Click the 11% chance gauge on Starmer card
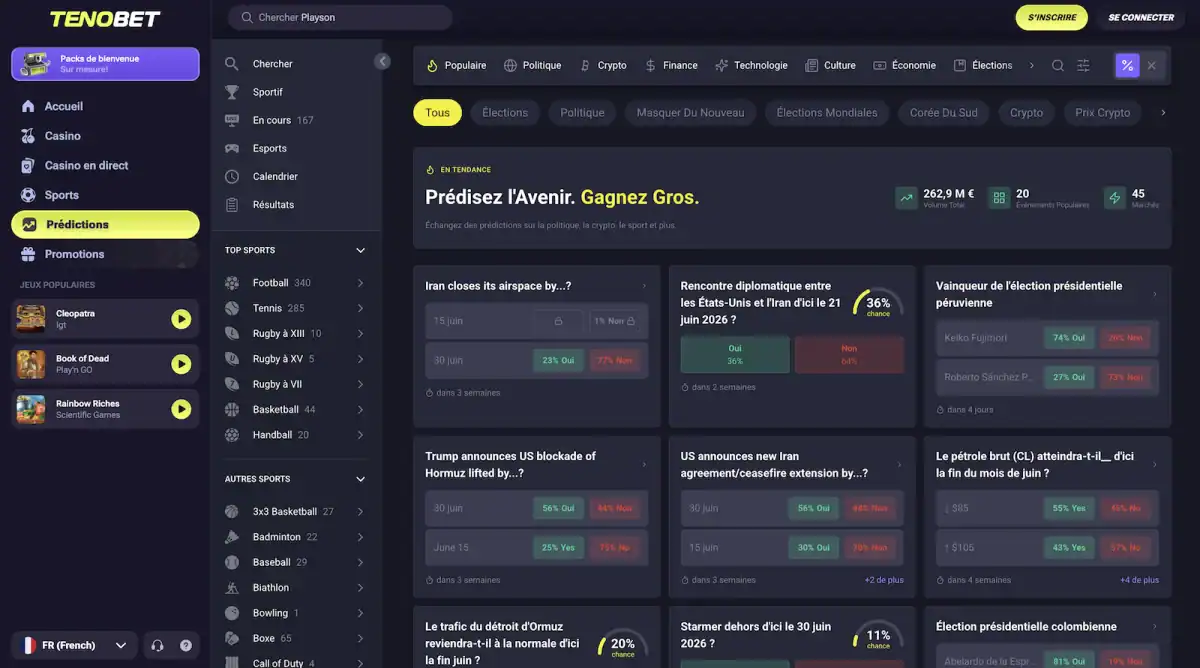 pyautogui.click(x=878, y=638)
